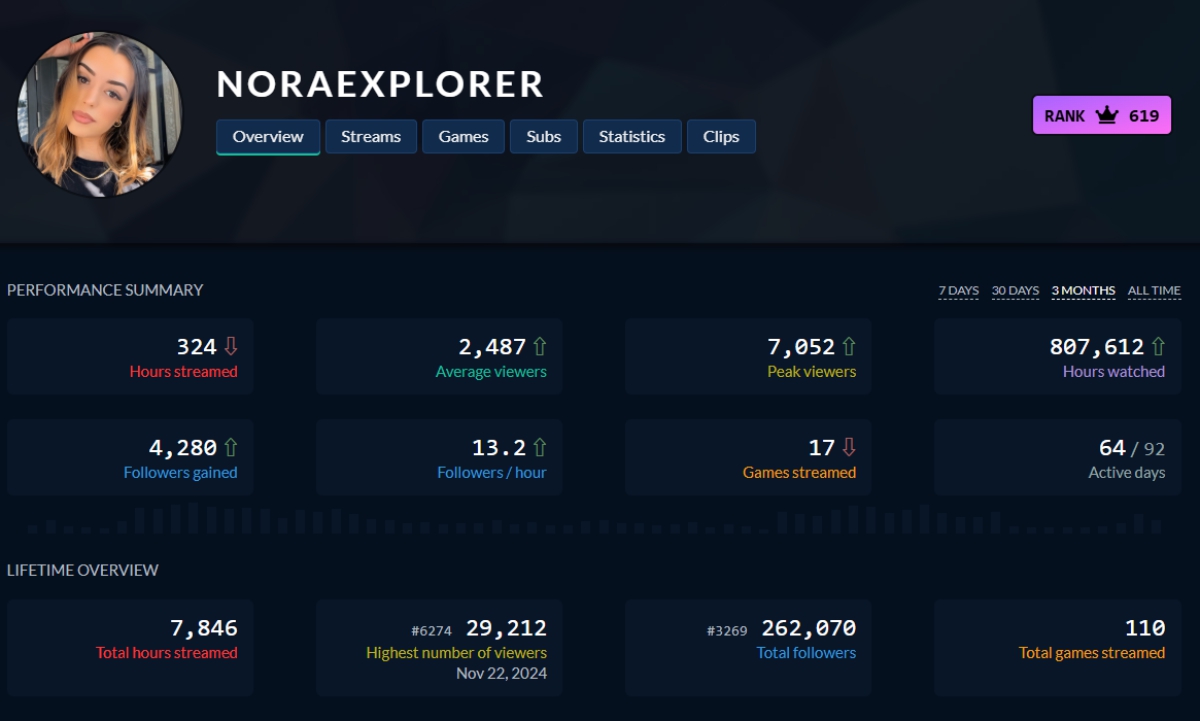Click the Total followers stat card
This screenshot has height=721, width=1200.
pos(748,647)
